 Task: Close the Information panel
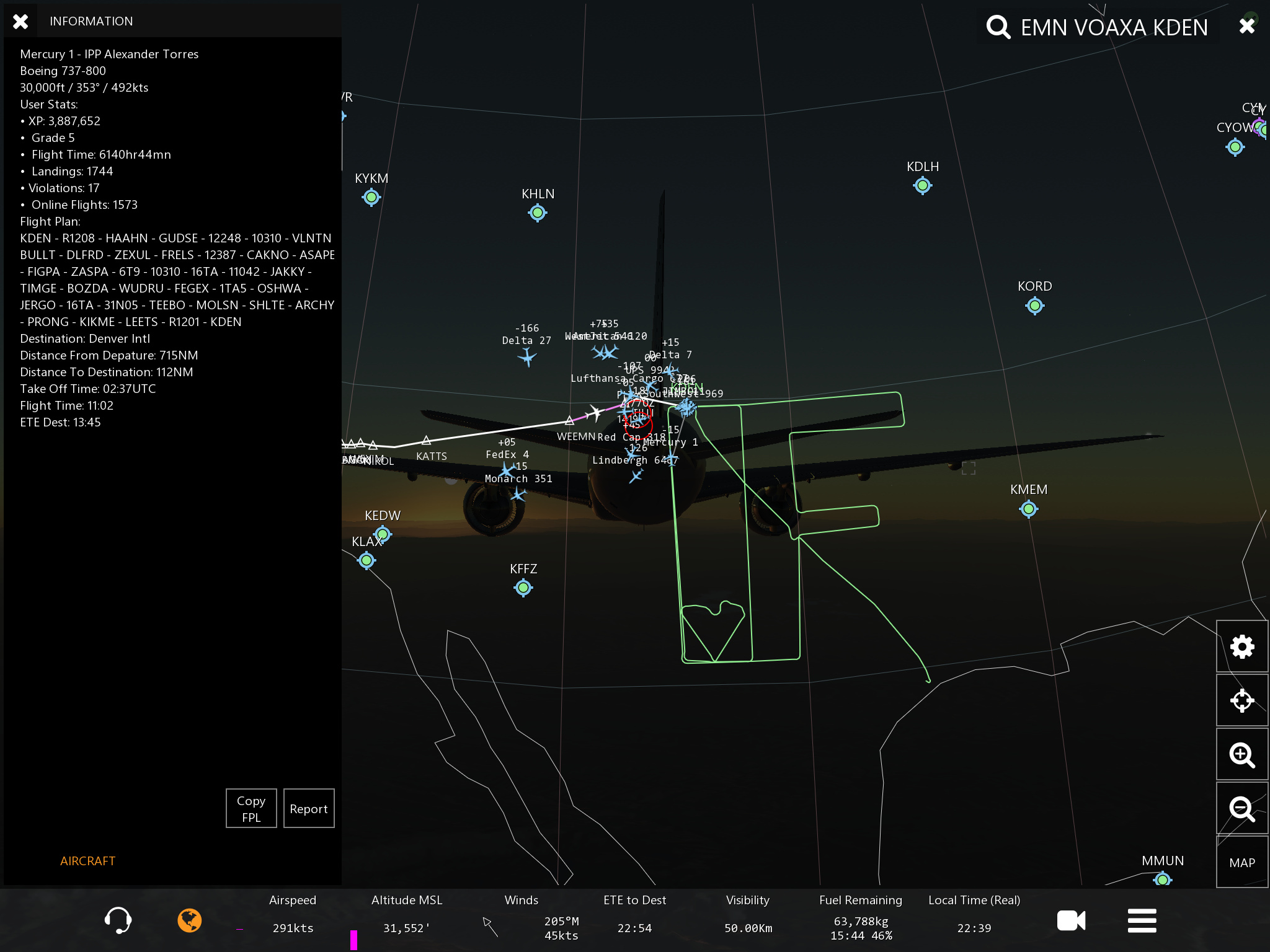(x=20, y=22)
